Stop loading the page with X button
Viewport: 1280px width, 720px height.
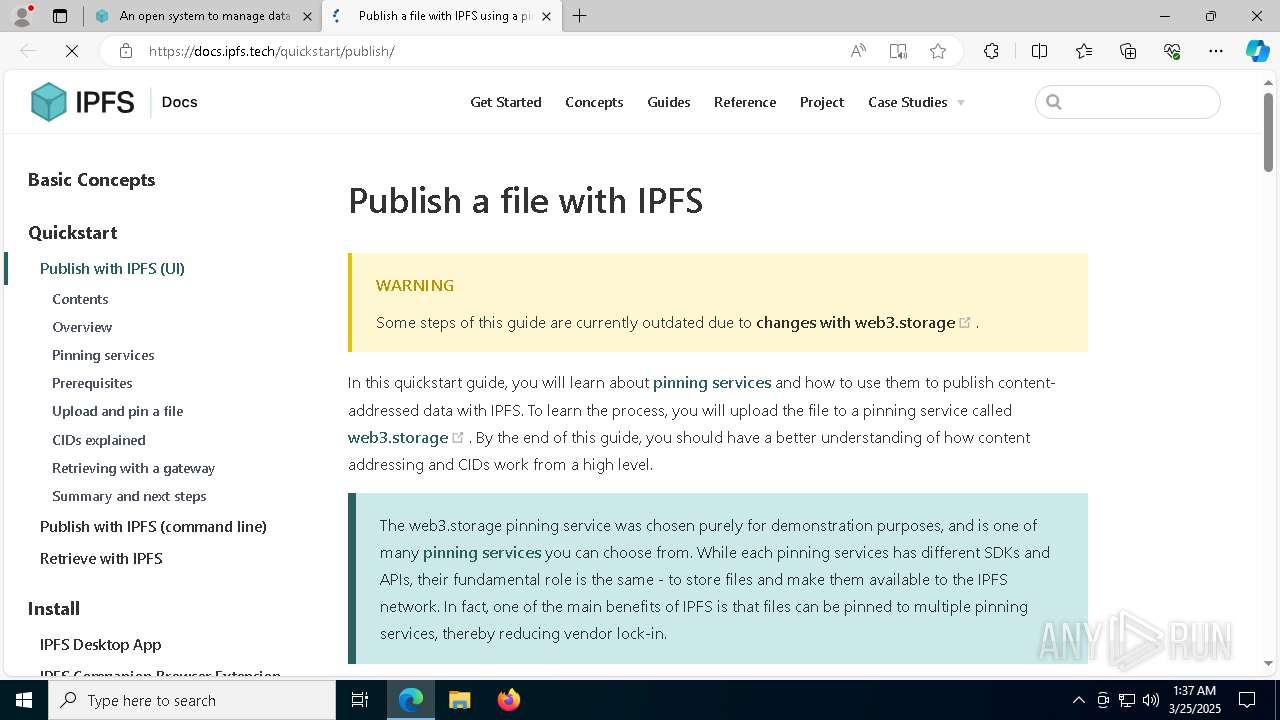72,51
